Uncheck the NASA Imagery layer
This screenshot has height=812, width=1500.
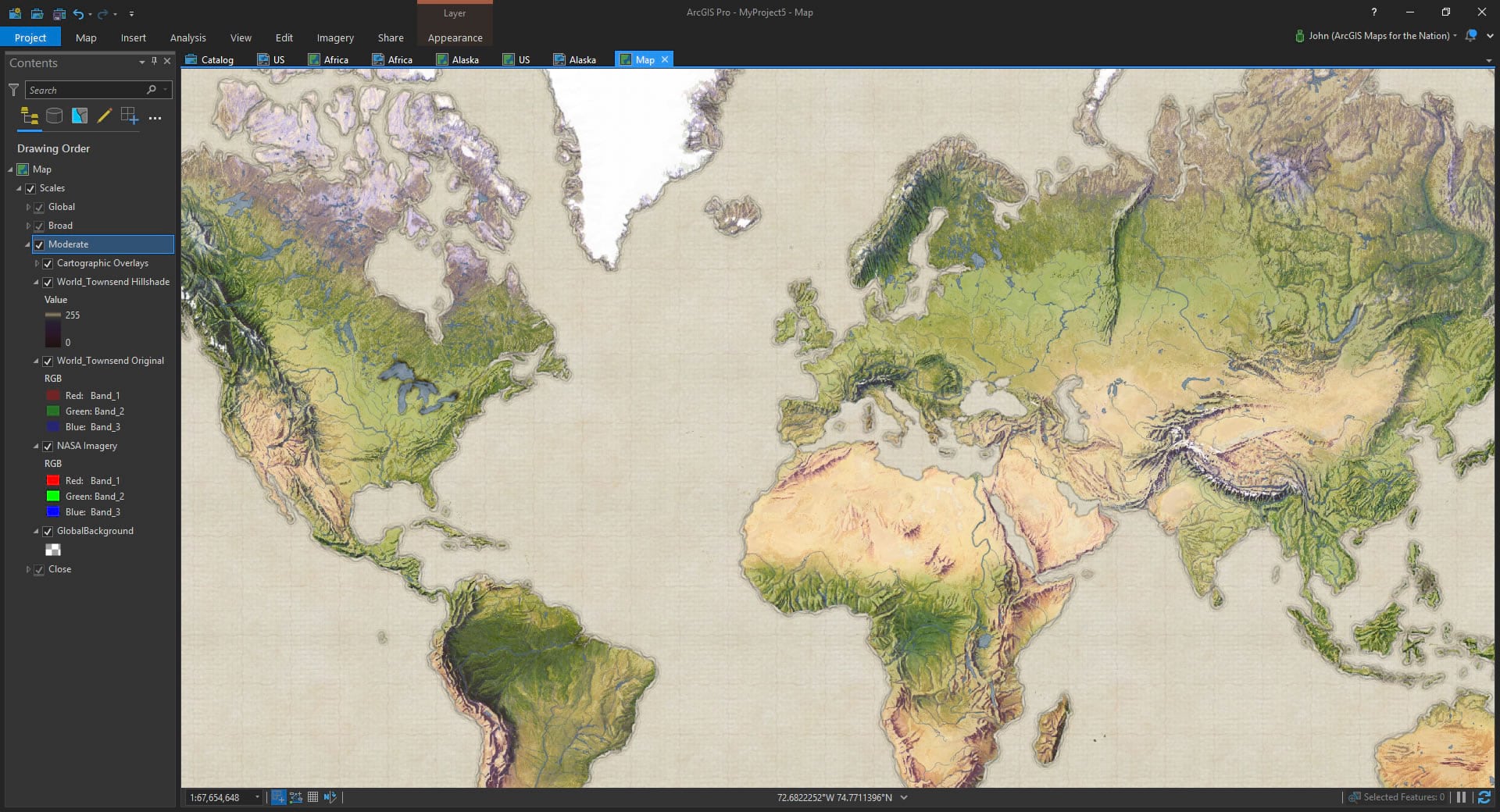[x=48, y=447]
